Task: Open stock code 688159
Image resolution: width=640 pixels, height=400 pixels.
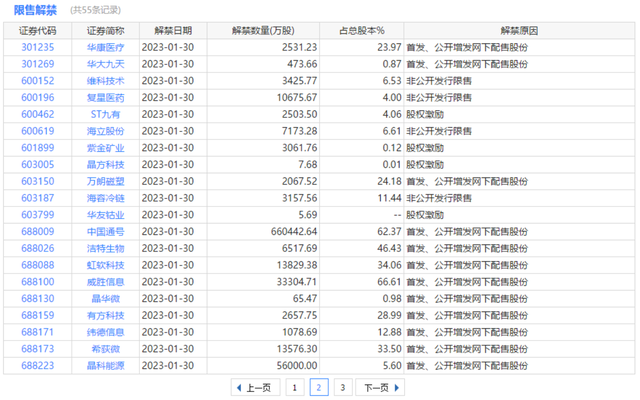Action: point(38,315)
